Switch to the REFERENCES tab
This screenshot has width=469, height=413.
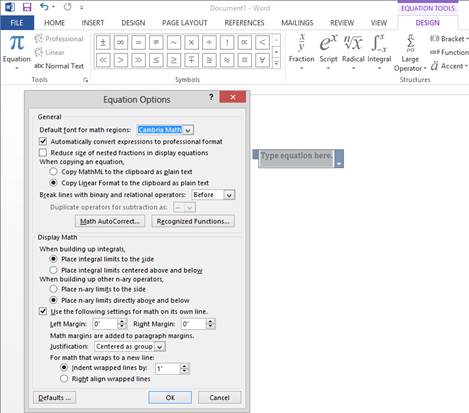pos(244,23)
